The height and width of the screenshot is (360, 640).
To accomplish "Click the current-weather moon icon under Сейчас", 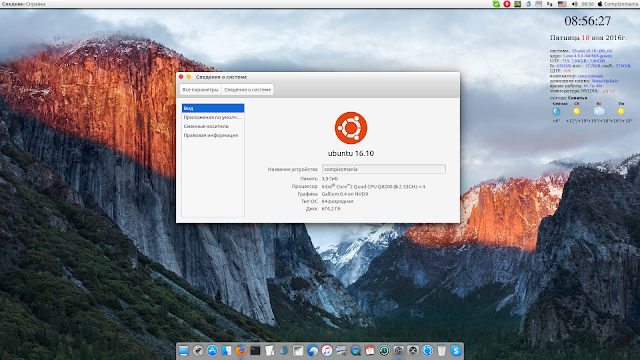I will pyautogui.click(x=557, y=111).
